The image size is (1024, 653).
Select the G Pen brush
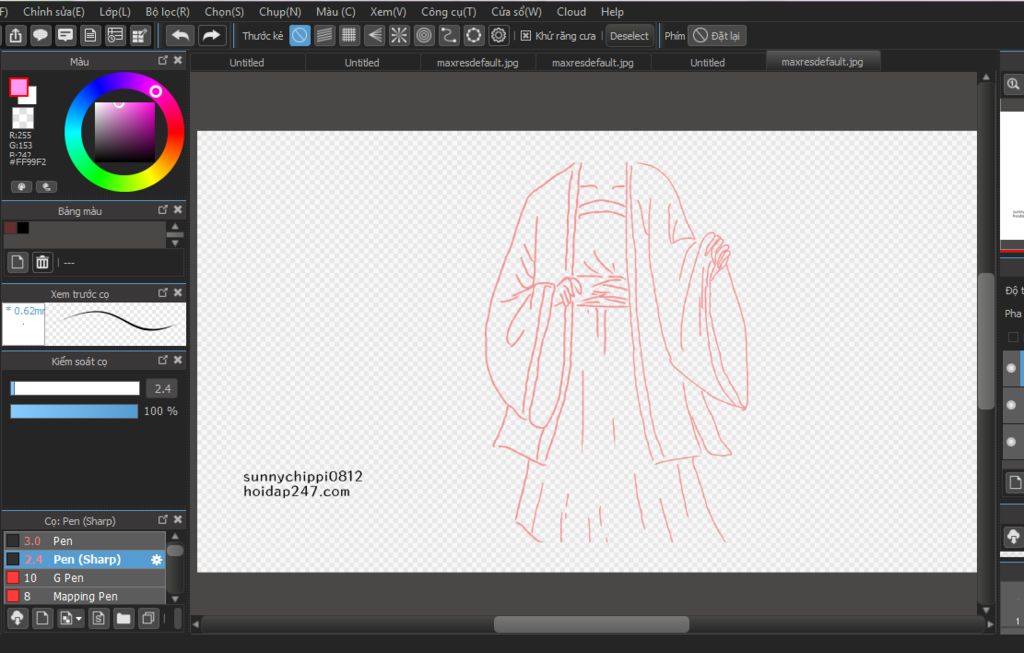85,578
